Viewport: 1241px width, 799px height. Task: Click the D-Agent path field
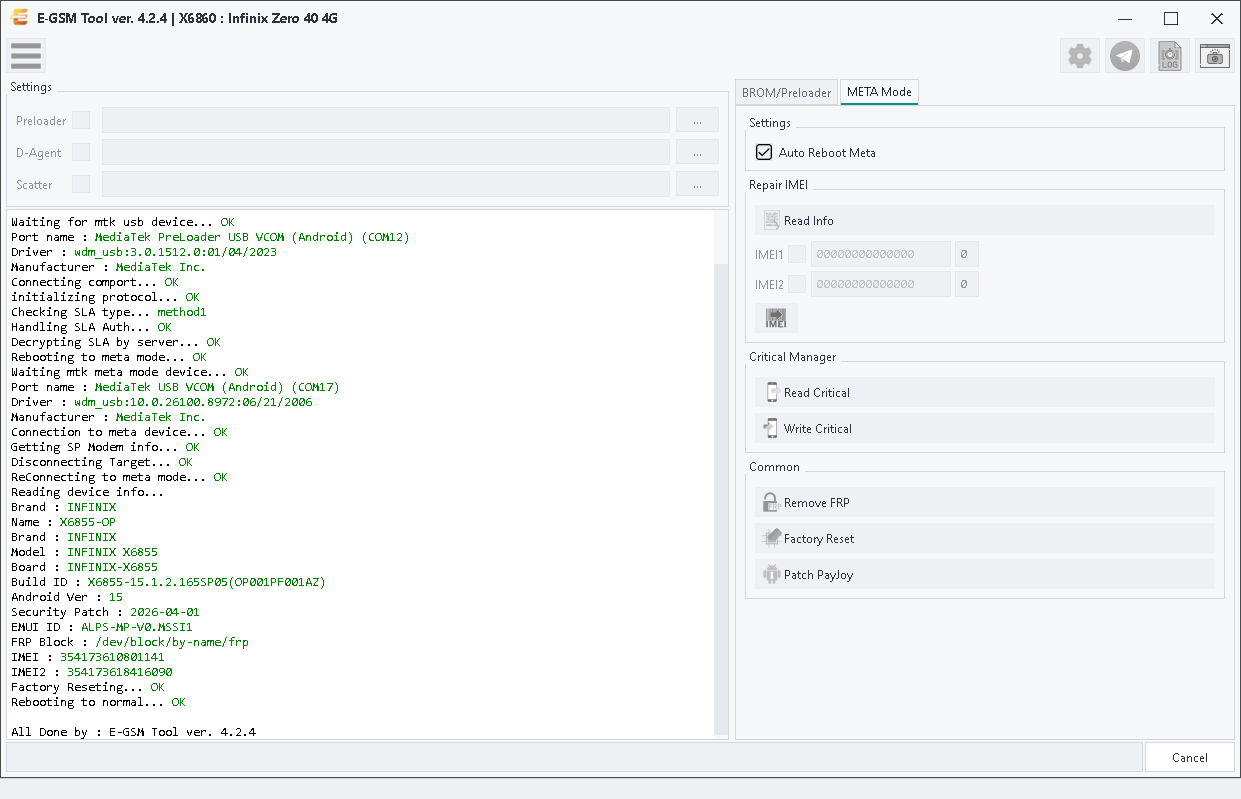[x=386, y=152]
